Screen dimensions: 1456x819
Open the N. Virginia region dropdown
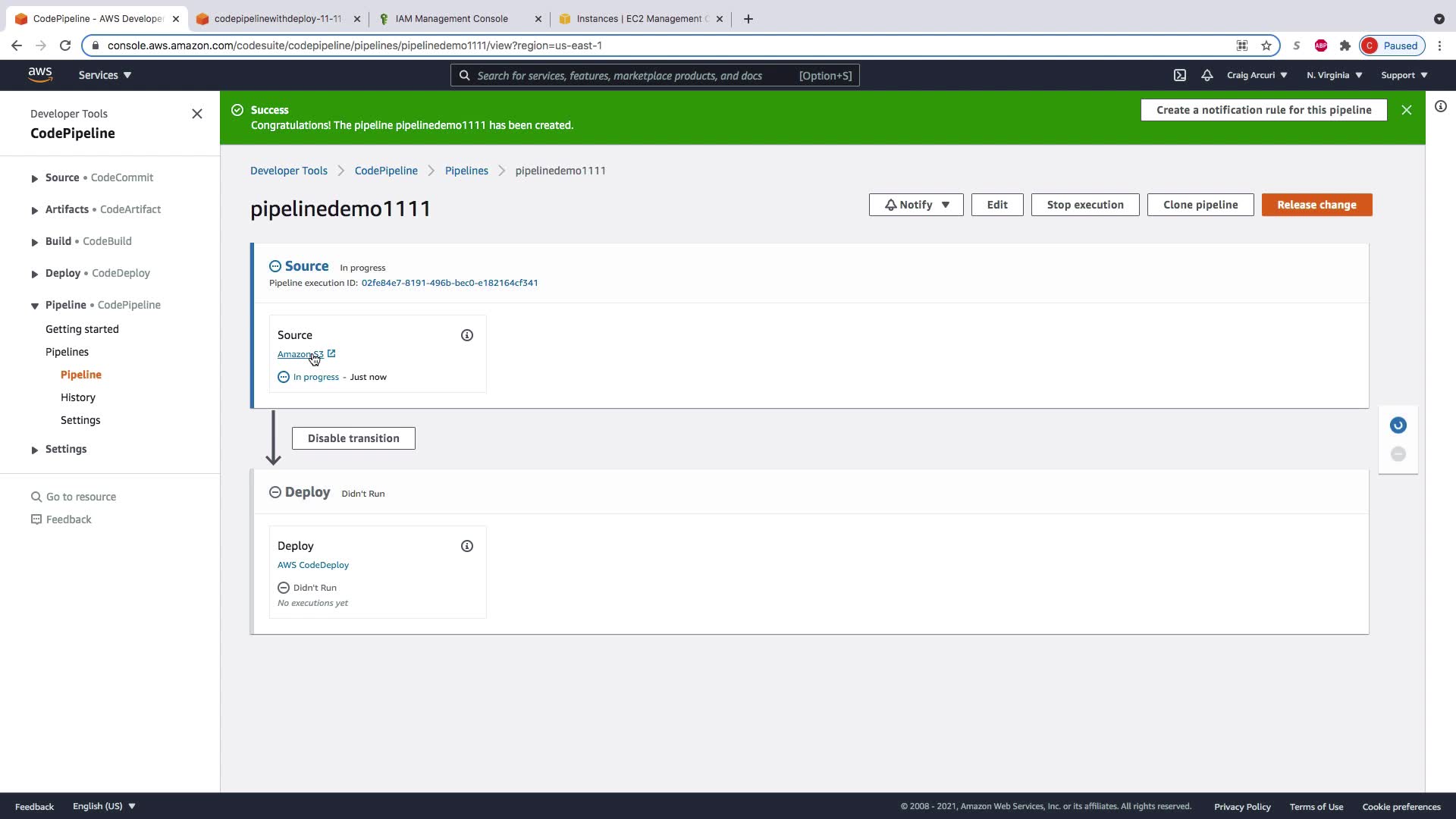click(1334, 75)
